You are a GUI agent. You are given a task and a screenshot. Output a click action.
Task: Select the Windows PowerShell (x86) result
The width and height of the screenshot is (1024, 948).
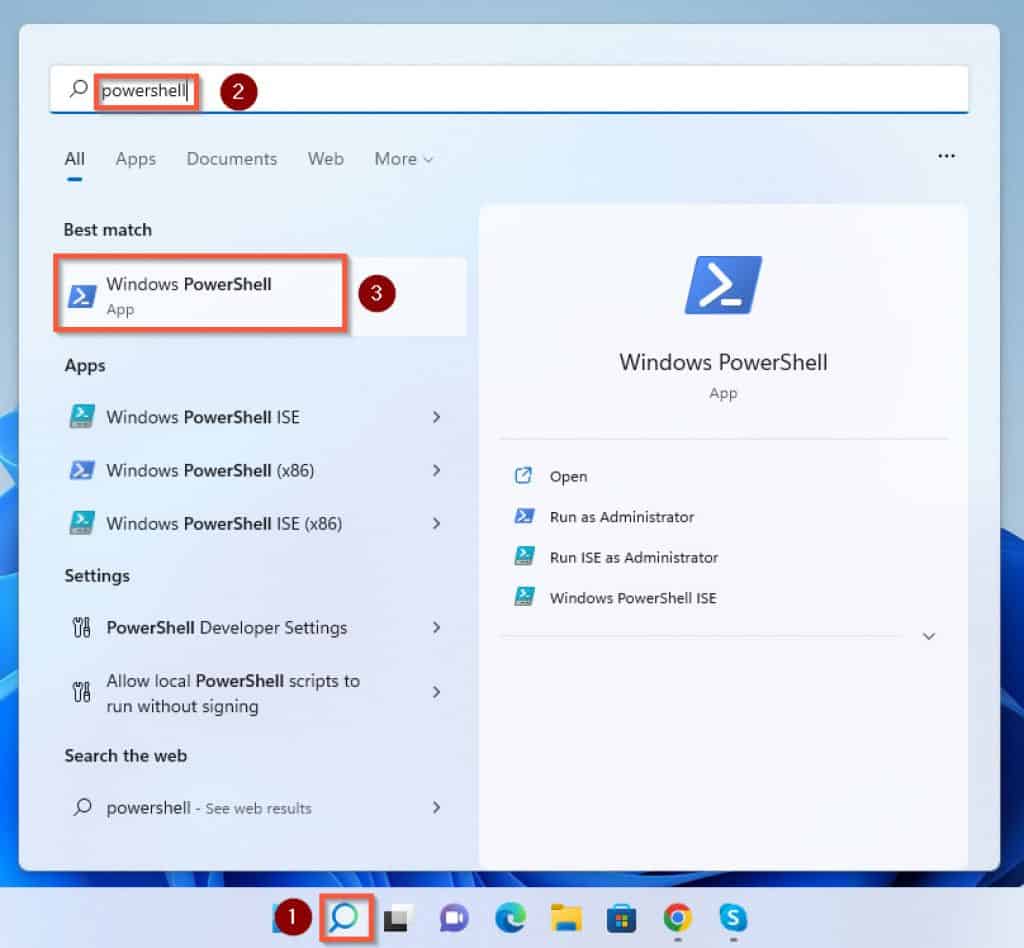coord(258,470)
